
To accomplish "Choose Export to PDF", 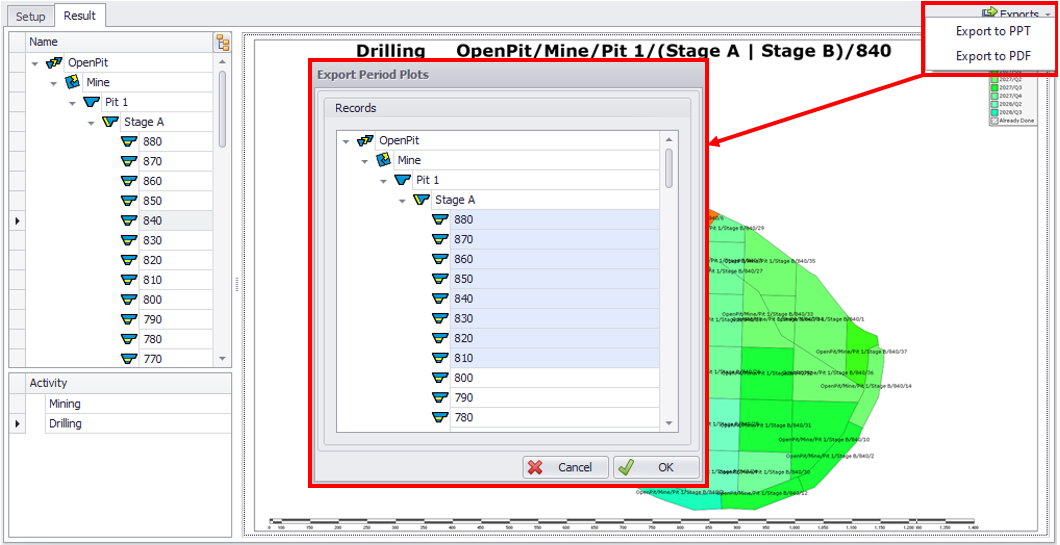I will (992, 56).
